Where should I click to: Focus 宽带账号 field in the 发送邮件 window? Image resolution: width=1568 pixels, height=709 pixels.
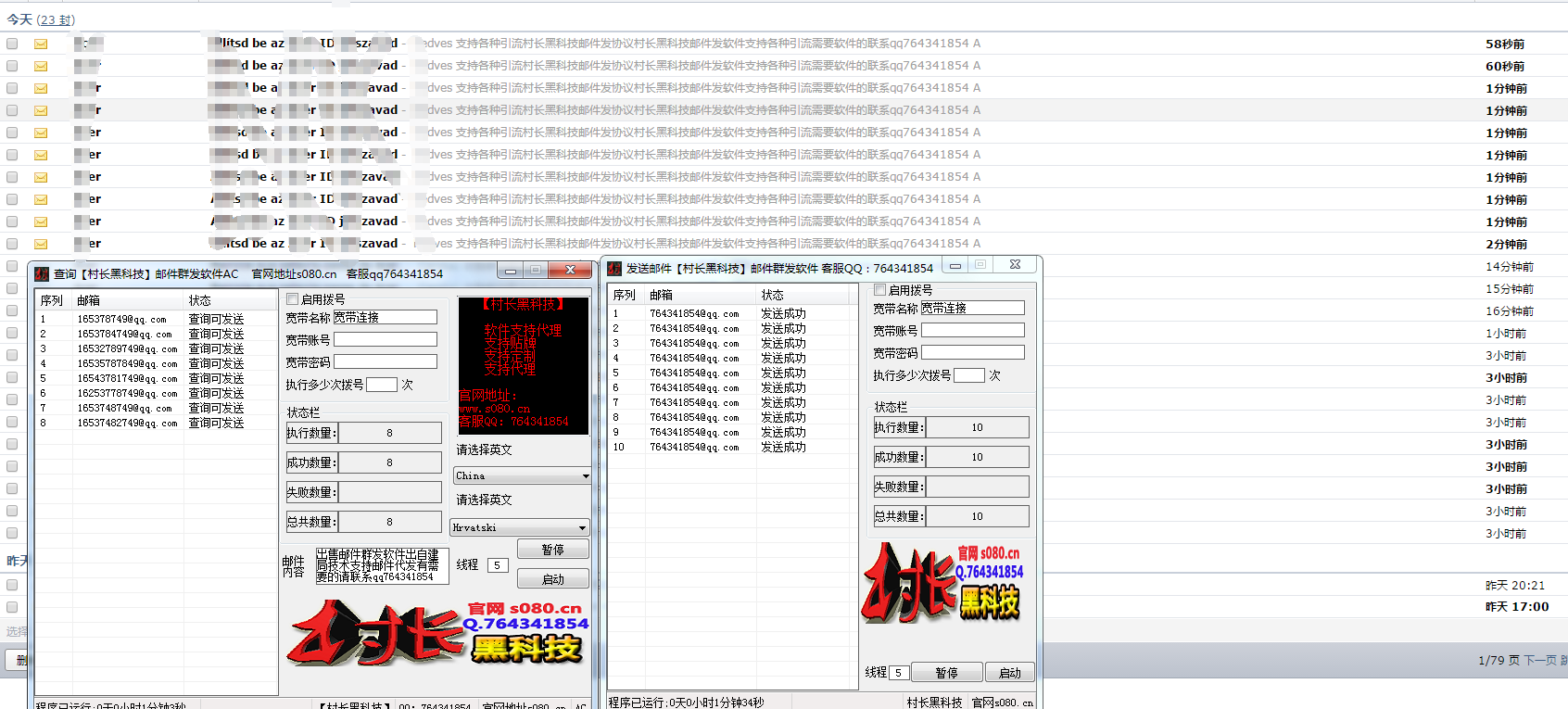(972, 330)
